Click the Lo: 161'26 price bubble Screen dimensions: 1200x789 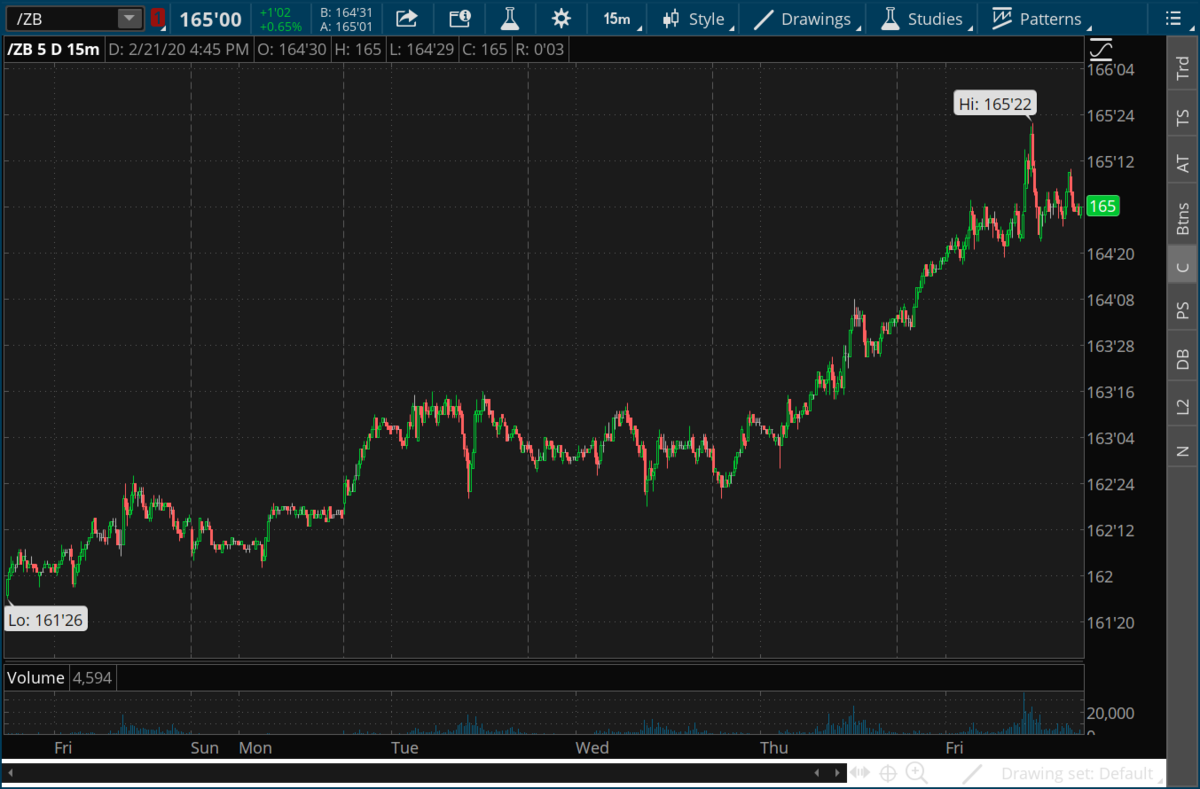pos(44,620)
